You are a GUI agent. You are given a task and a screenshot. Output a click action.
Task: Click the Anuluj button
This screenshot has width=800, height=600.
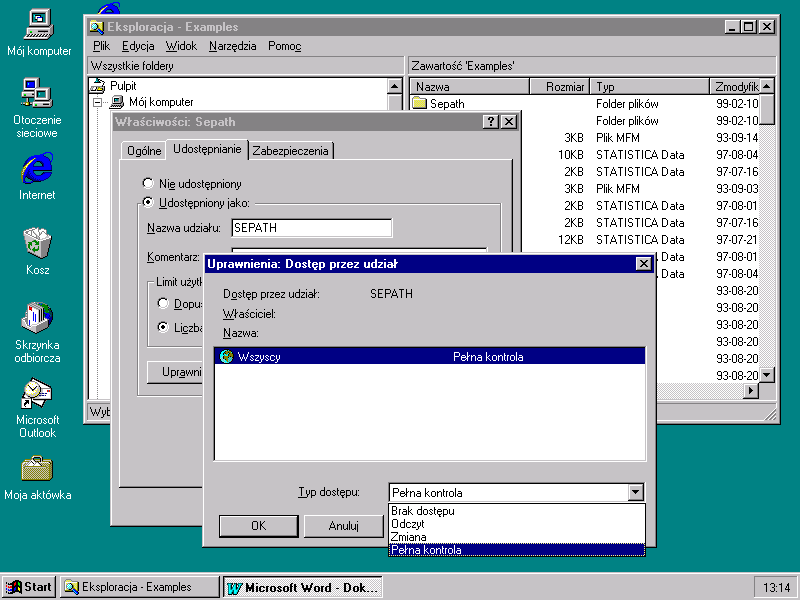(x=343, y=526)
